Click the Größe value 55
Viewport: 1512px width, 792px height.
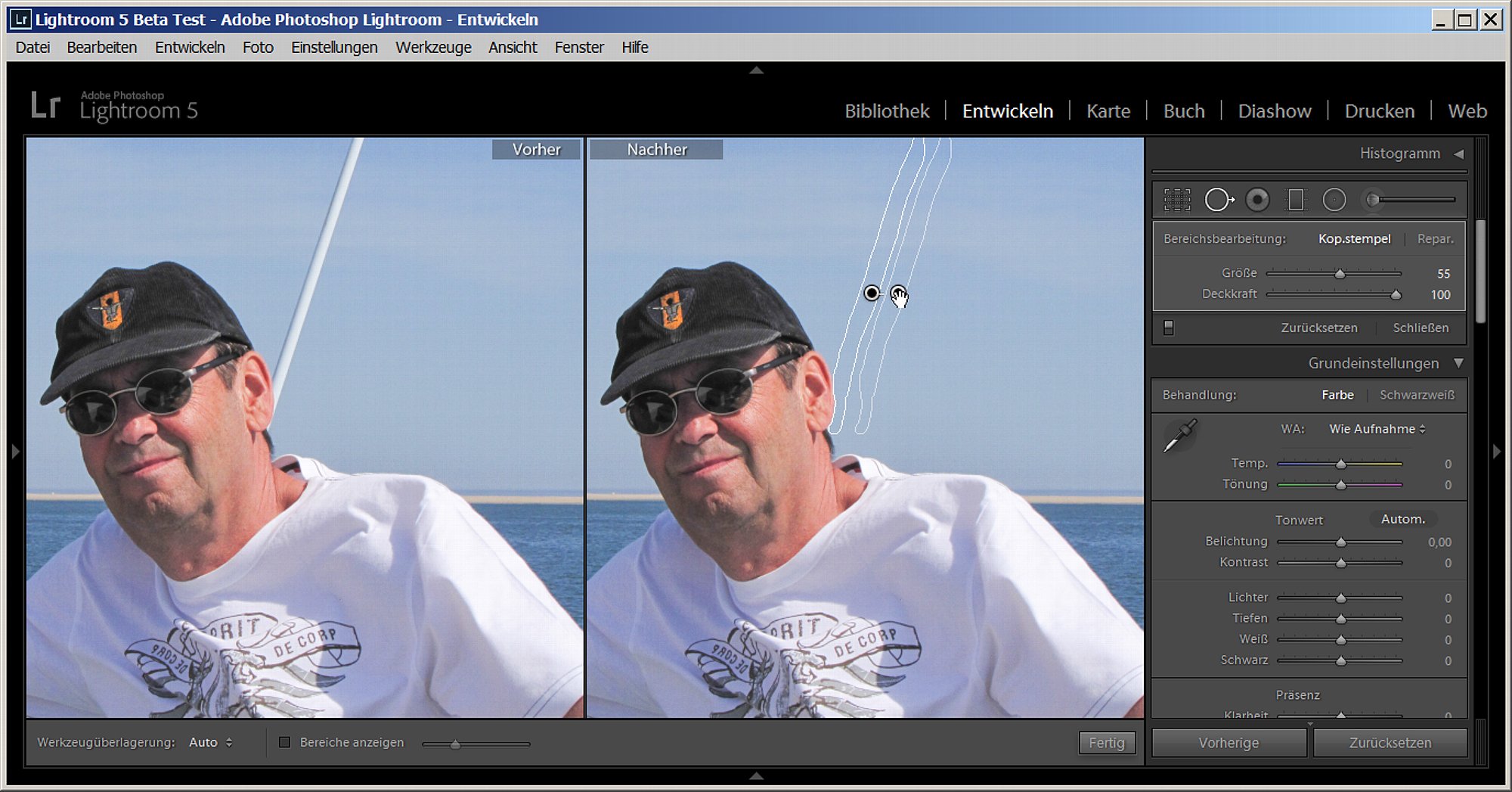pos(1443,274)
